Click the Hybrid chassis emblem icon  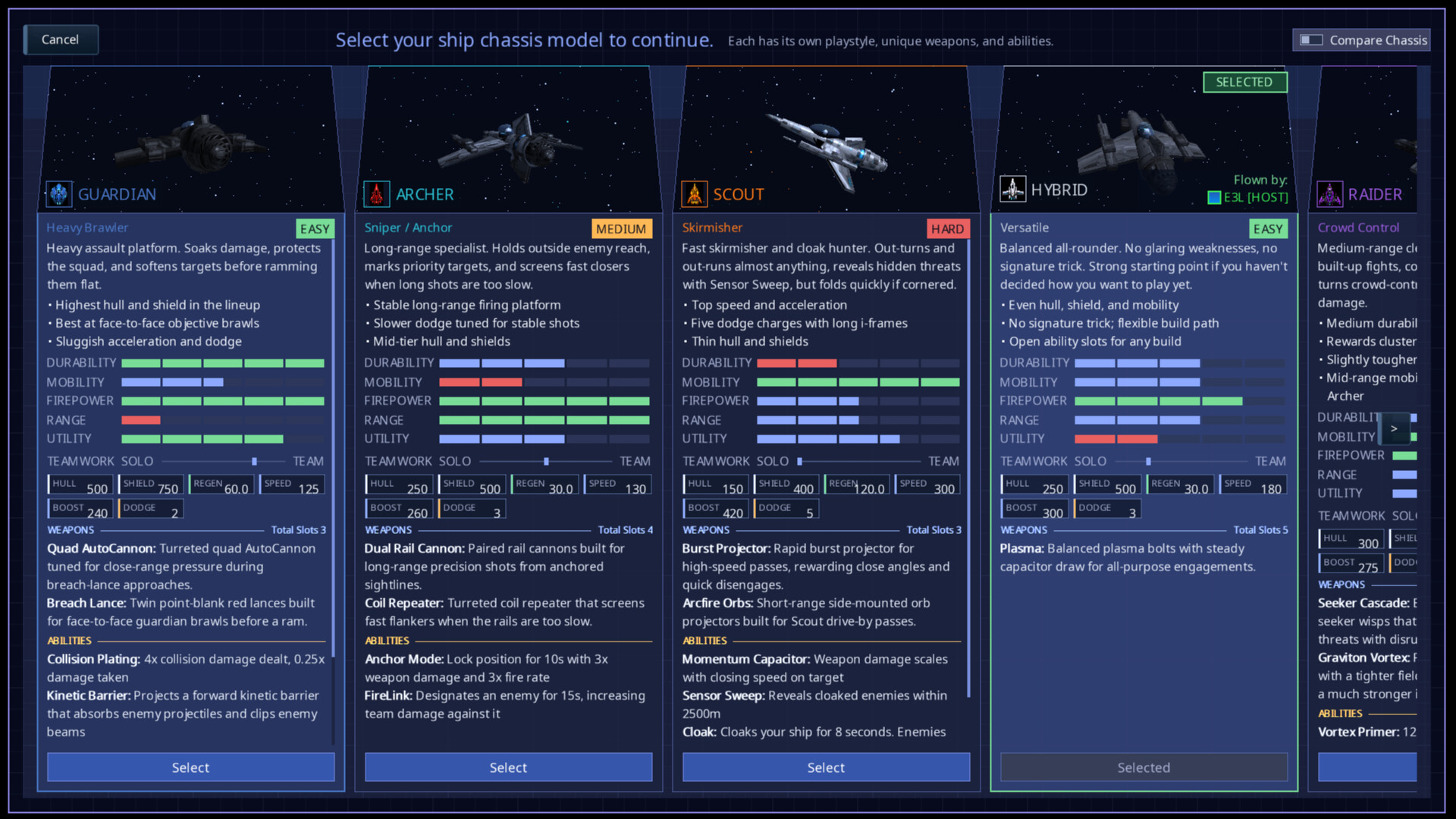[x=1013, y=189]
